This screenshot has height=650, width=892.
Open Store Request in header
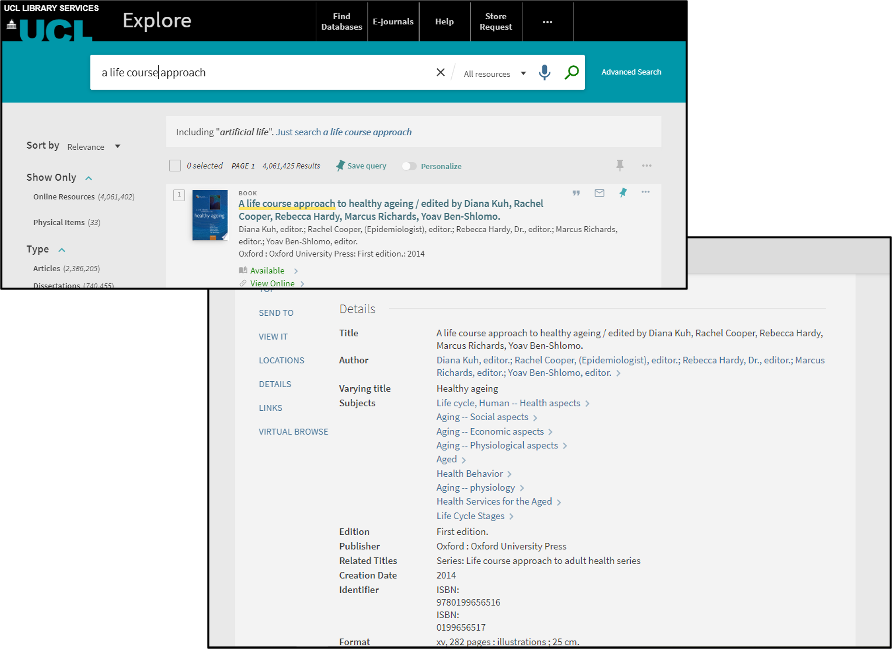(495, 22)
